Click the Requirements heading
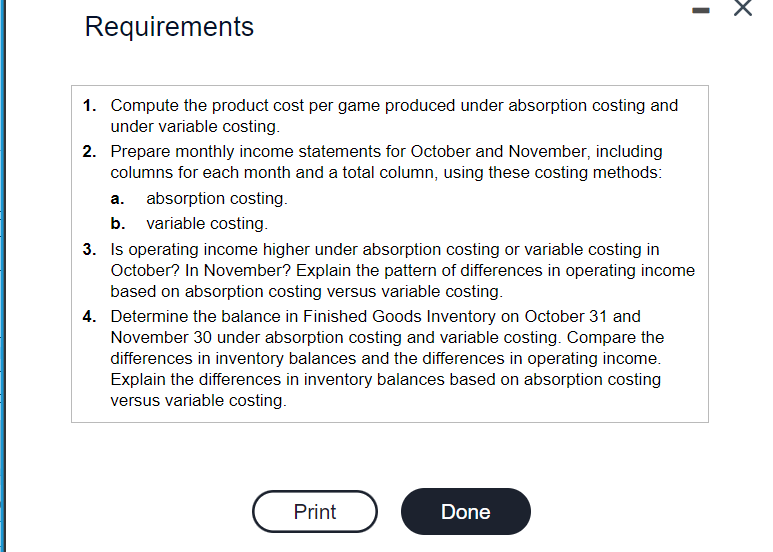This screenshot has width=773, height=552. [169, 27]
